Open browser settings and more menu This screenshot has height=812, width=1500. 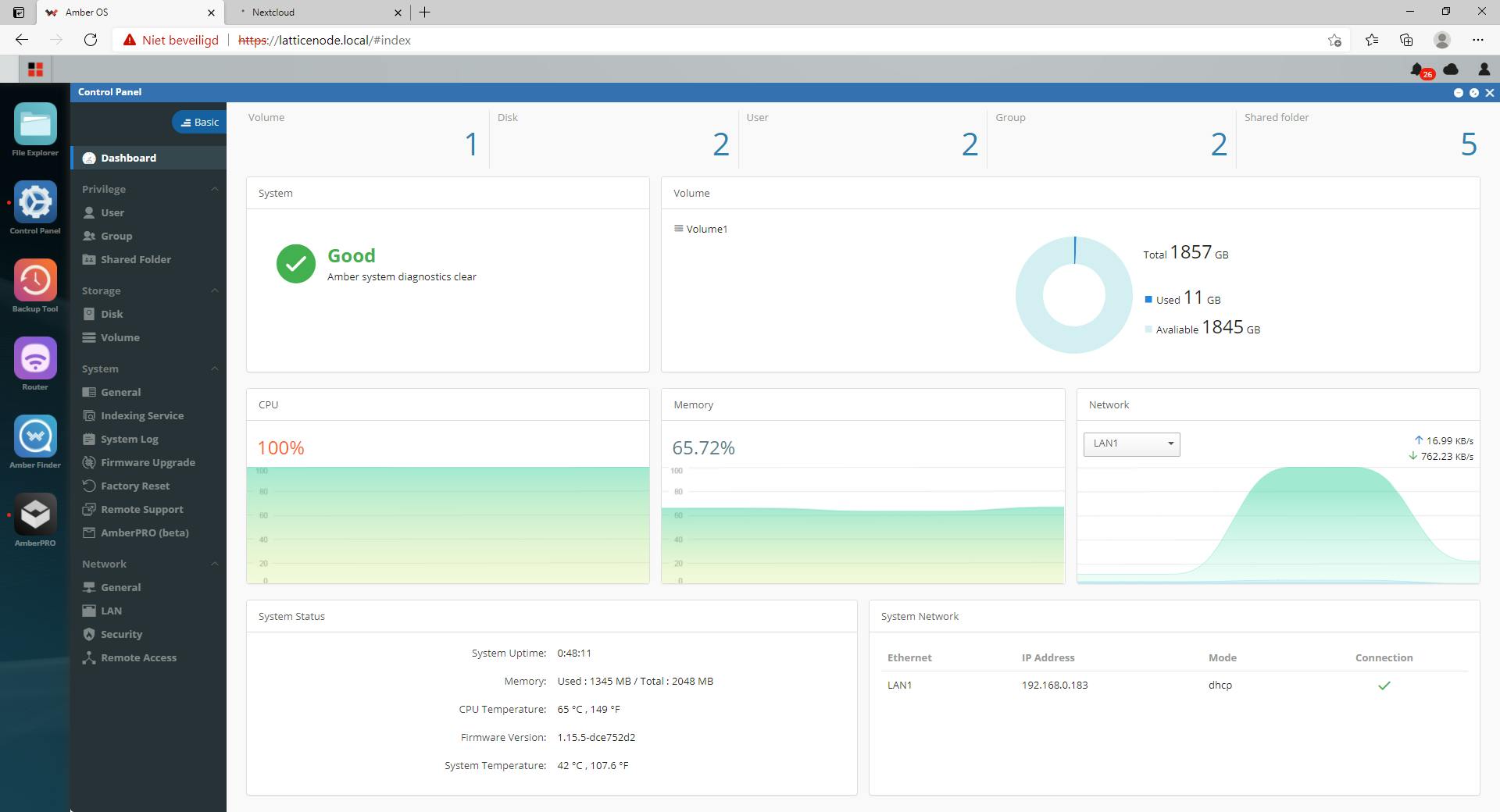click(x=1477, y=40)
